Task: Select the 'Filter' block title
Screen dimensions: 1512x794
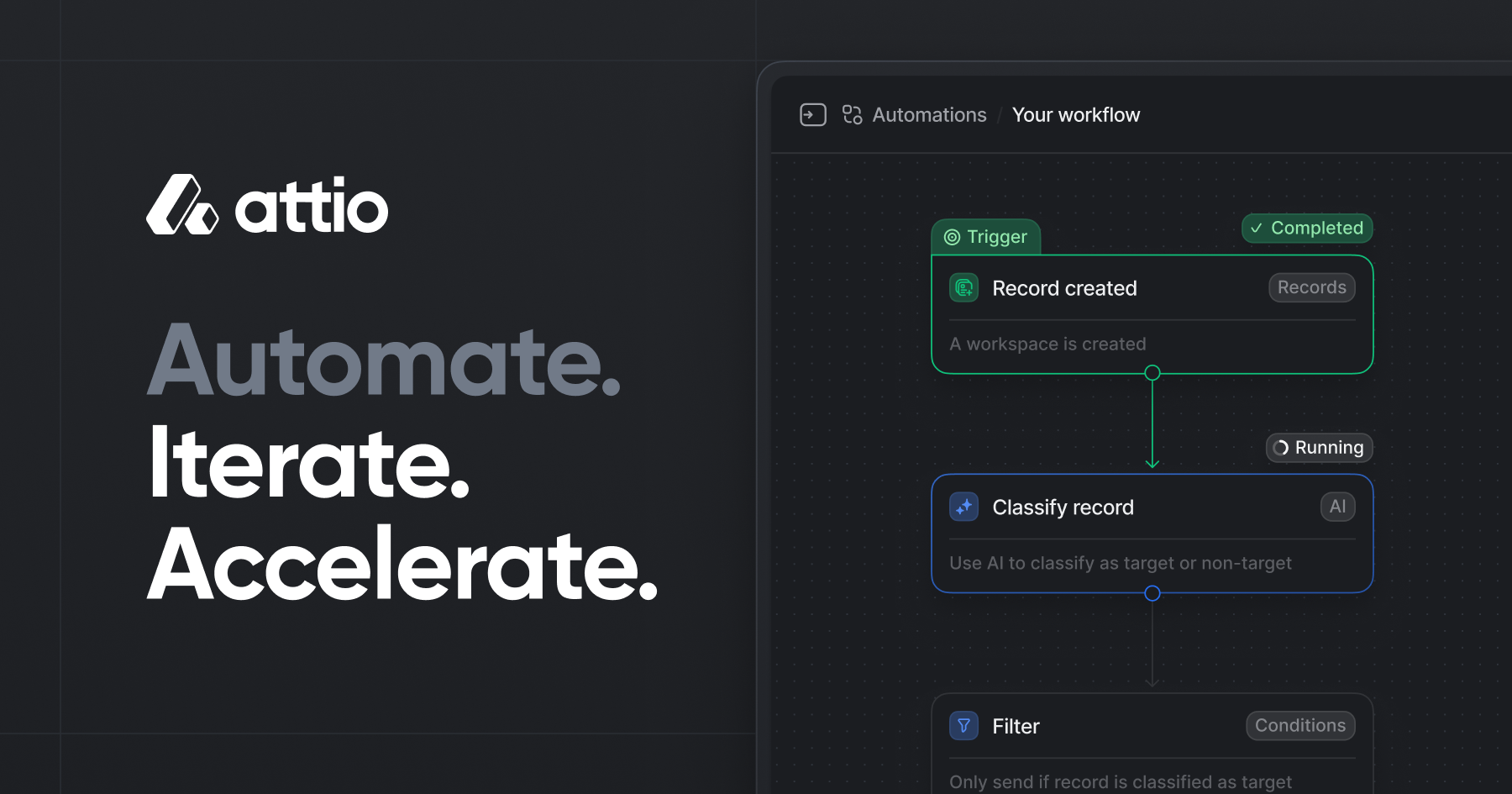Action: 1016,727
